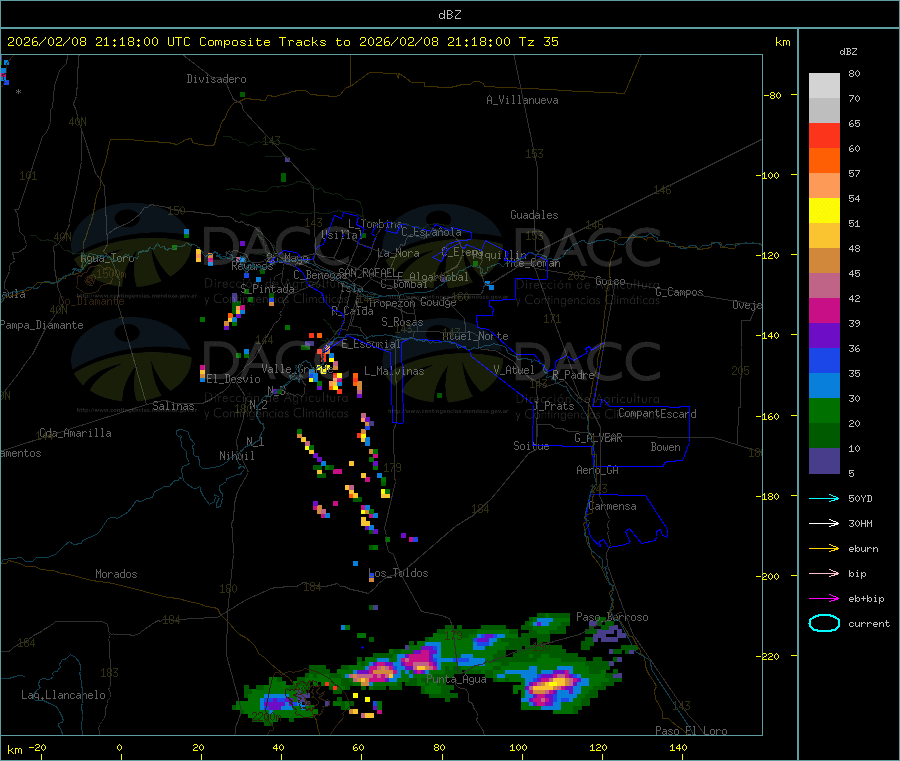Click the L_Malvinas place label
This screenshot has width=900, height=761.
(394, 371)
